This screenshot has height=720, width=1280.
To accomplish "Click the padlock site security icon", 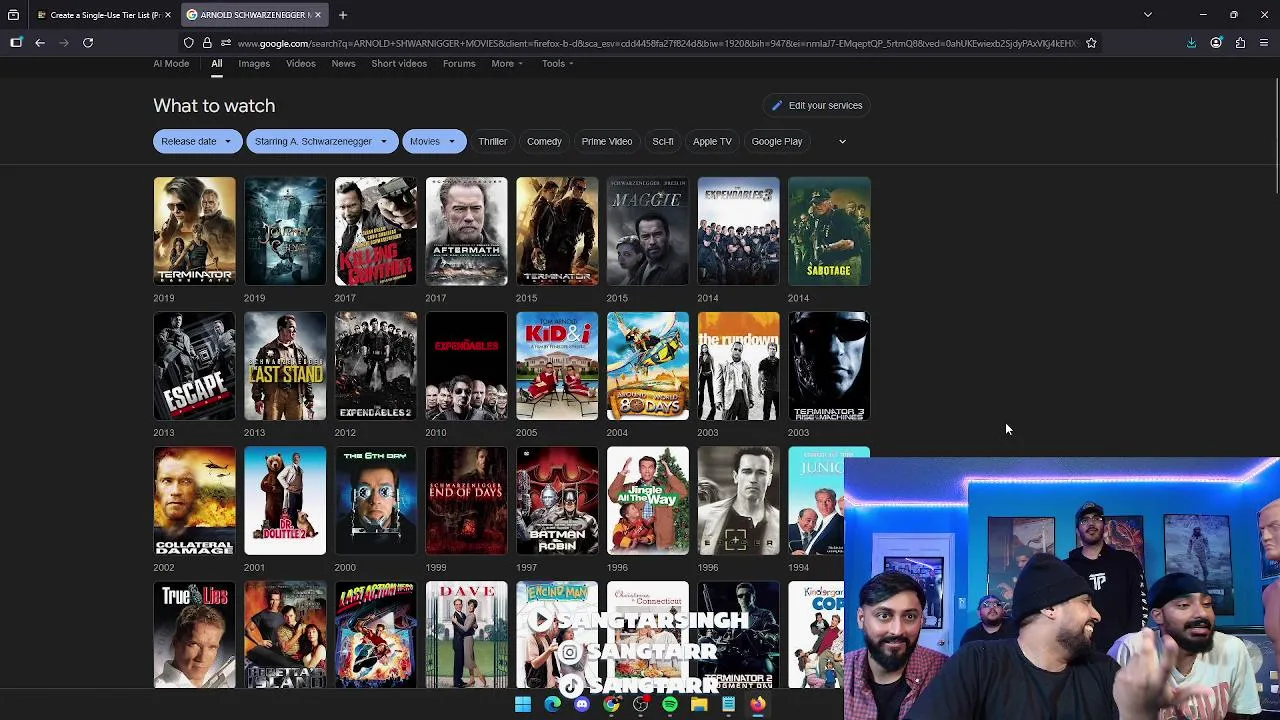I will click(207, 43).
